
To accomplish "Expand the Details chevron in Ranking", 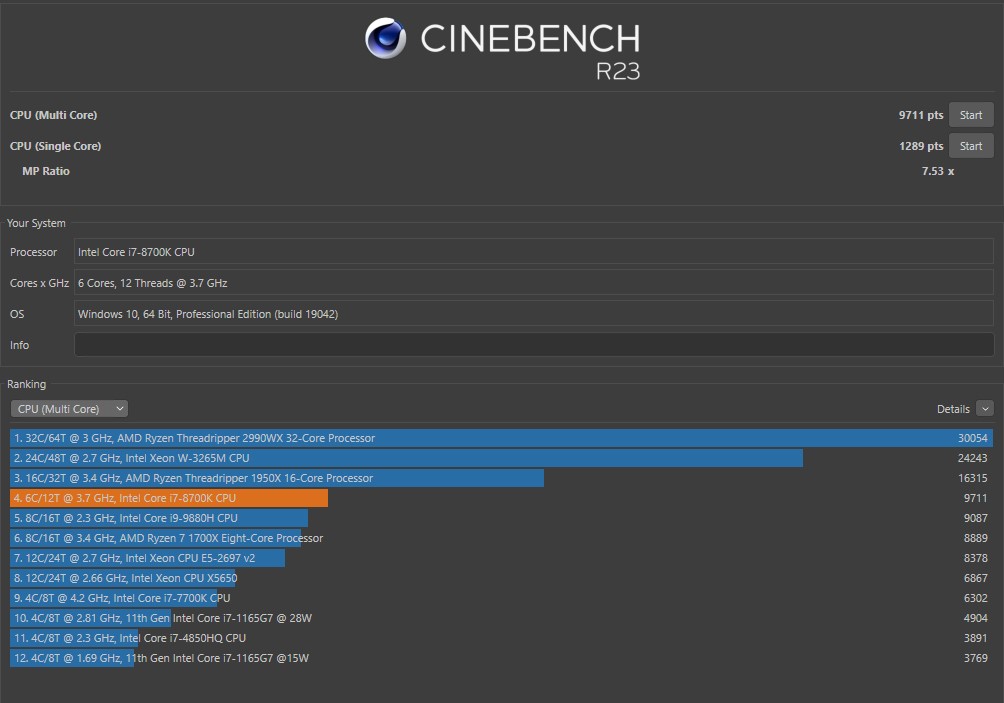I will (x=985, y=408).
